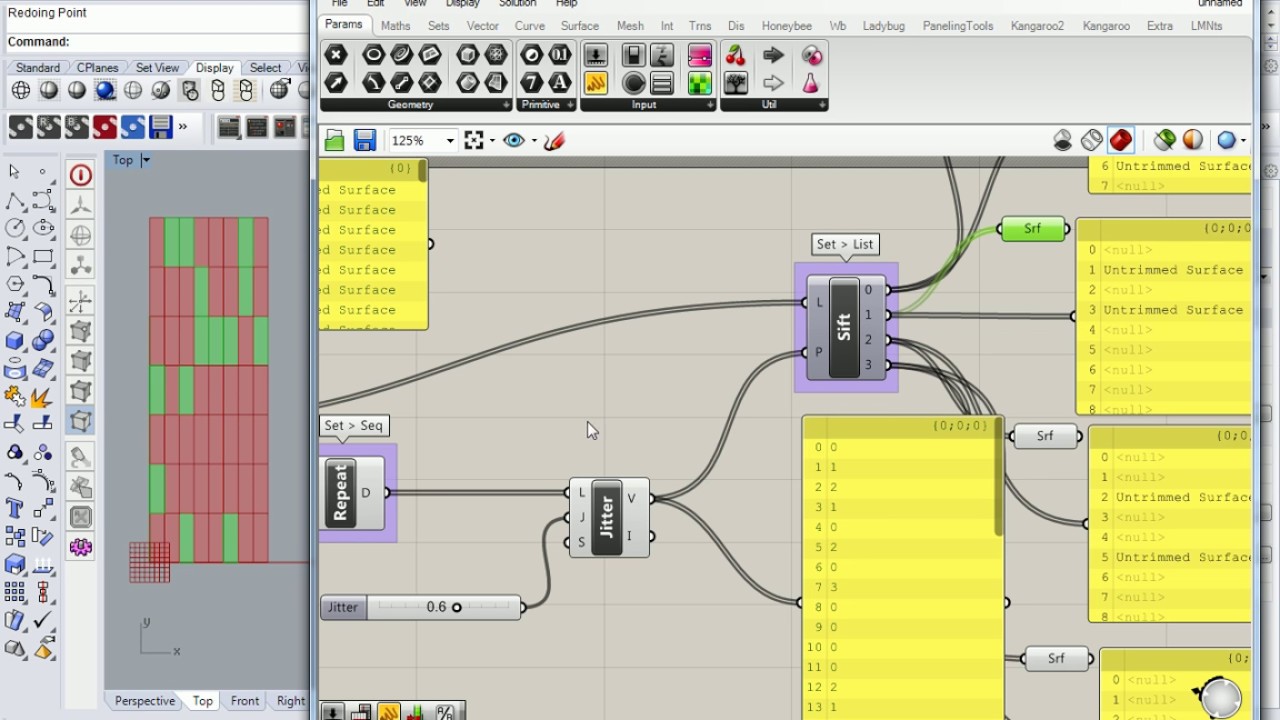Image resolution: width=1280 pixels, height=720 pixels.
Task: Select Rhino rendered blue sphere display mode
Action: [x=104, y=91]
